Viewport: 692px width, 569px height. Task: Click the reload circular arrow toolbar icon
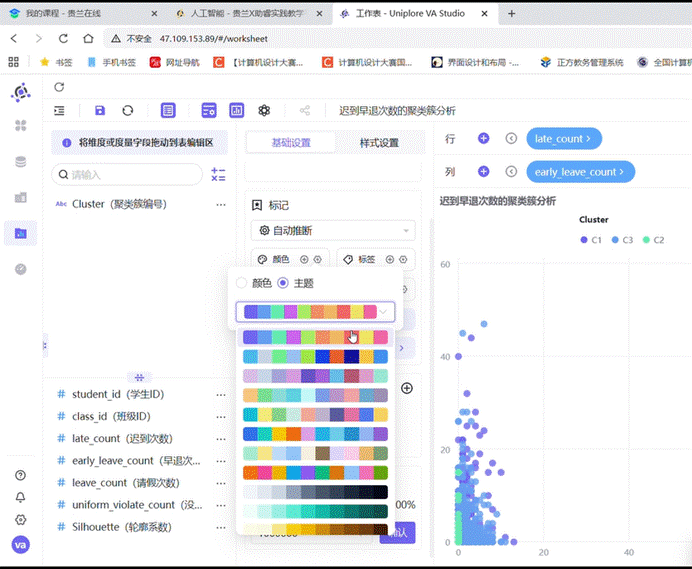pos(128,110)
